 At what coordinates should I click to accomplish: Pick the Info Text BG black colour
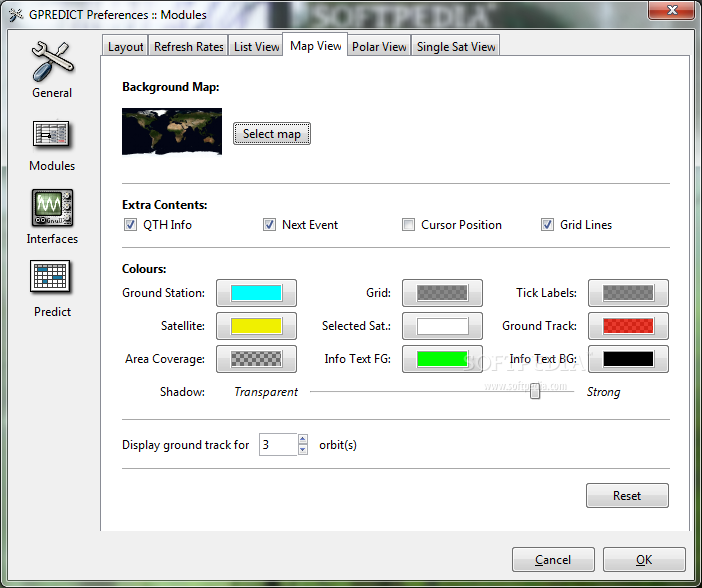tap(628, 359)
